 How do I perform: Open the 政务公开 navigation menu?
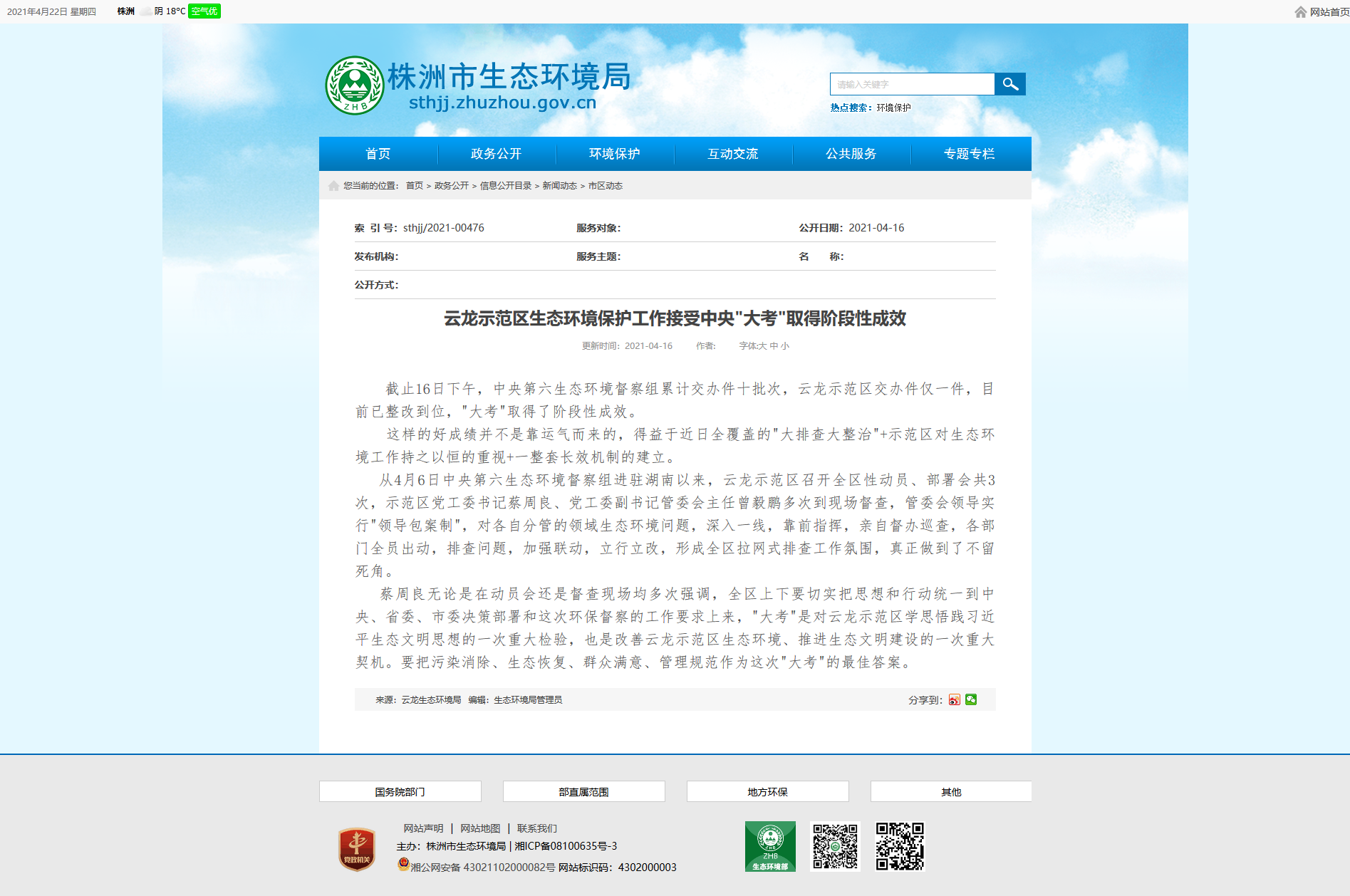pyautogui.click(x=496, y=154)
